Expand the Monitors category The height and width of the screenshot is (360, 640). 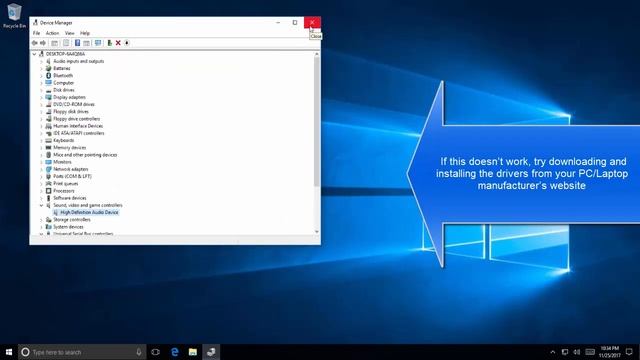(x=41, y=162)
